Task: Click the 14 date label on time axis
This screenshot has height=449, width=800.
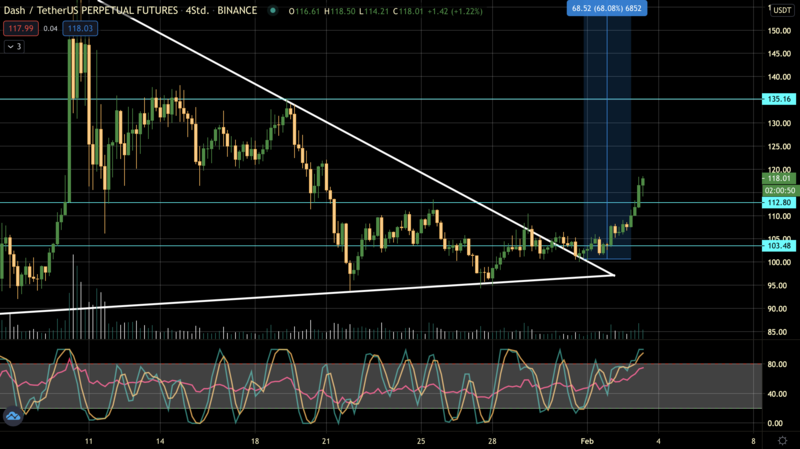Action: coord(160,441)
